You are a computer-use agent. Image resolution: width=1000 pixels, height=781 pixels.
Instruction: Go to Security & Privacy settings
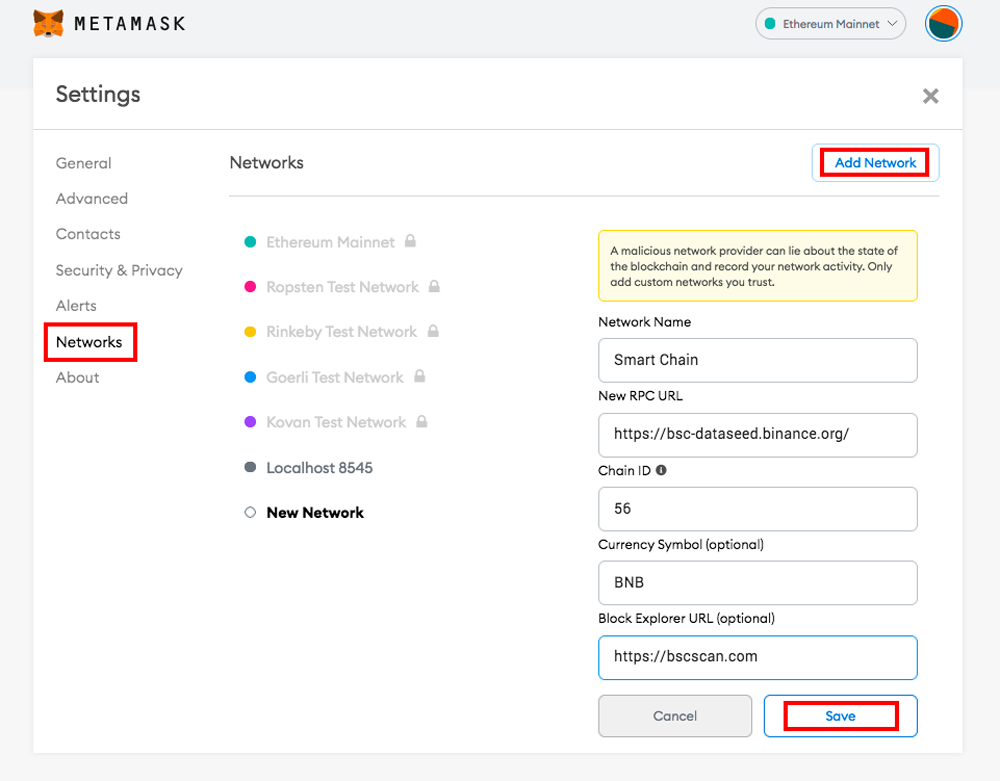(x=119, y=270)
